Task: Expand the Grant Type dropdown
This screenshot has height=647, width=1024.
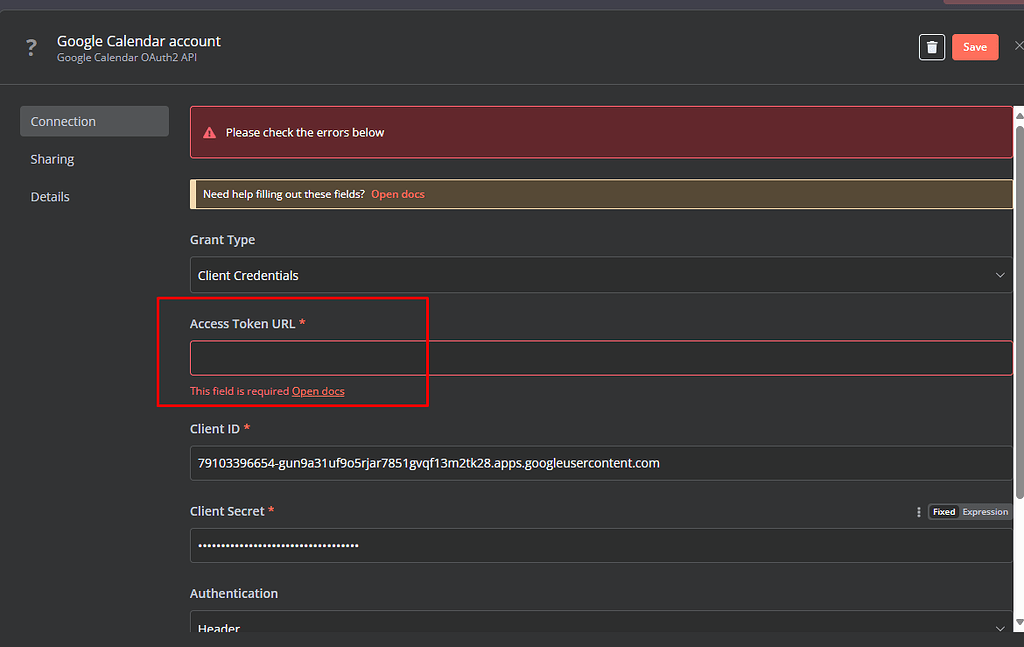Action: coord(601,274)
